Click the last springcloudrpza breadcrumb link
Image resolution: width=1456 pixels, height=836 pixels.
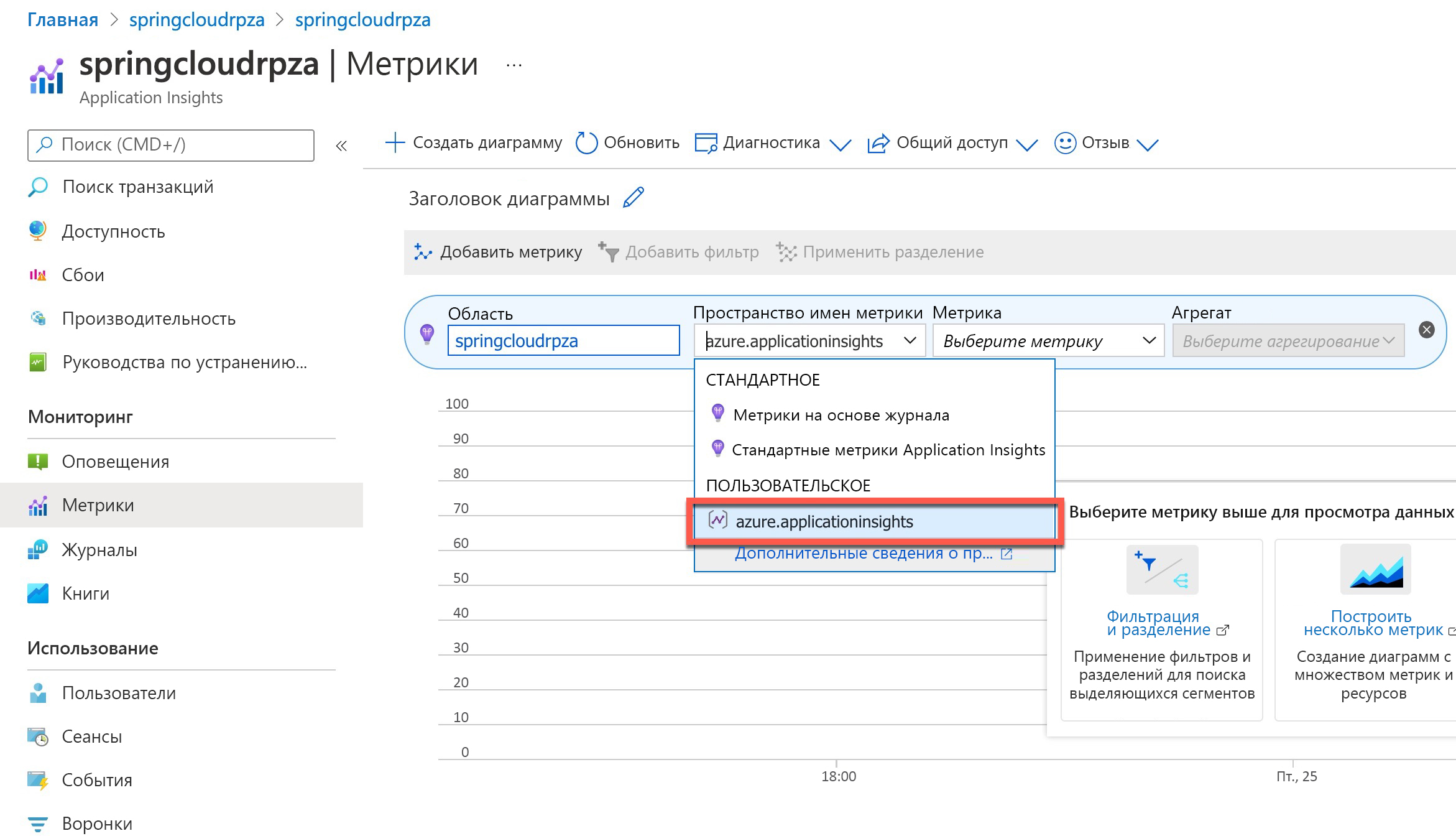tap(363, 20)
